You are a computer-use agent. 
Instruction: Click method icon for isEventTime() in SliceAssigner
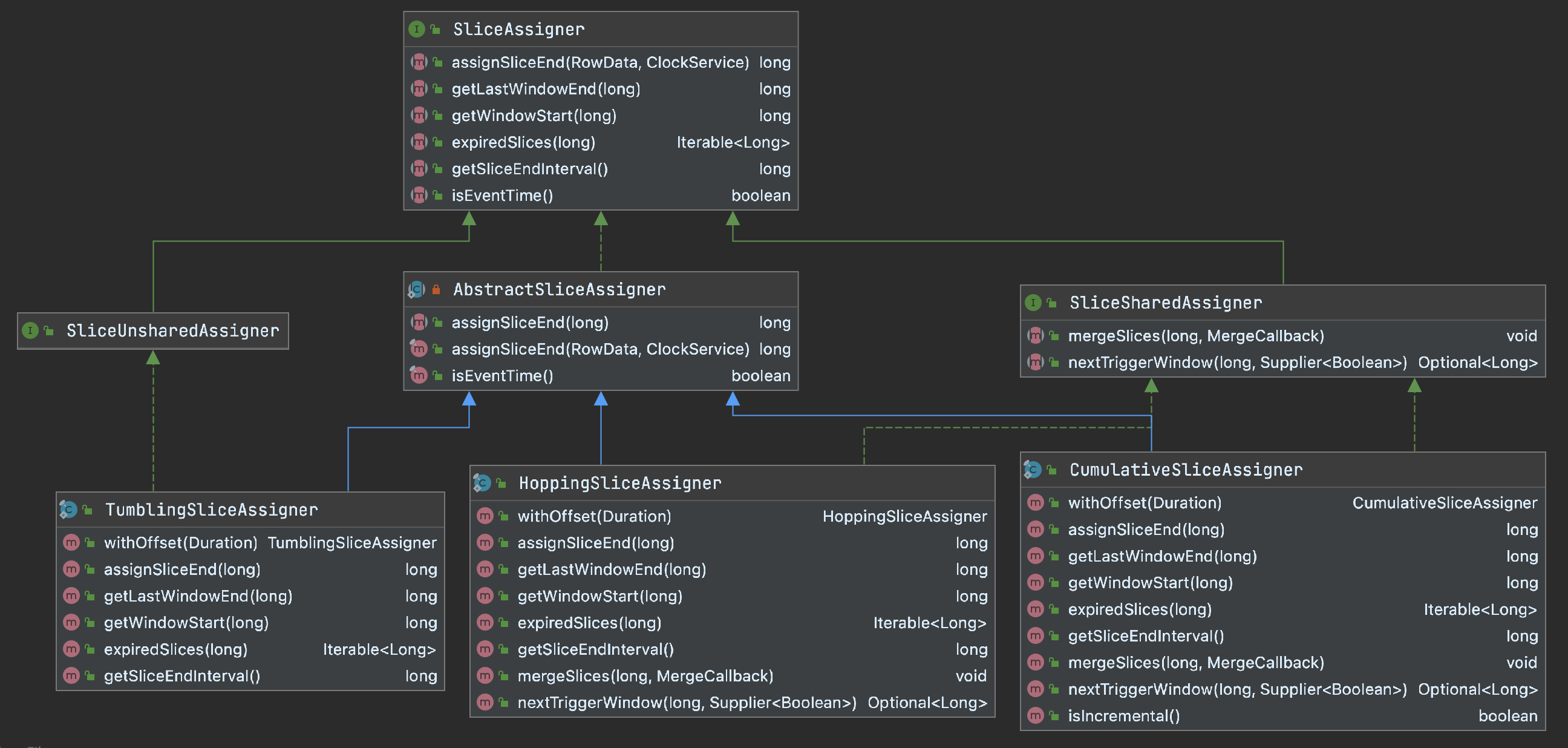tap(419, 195)
